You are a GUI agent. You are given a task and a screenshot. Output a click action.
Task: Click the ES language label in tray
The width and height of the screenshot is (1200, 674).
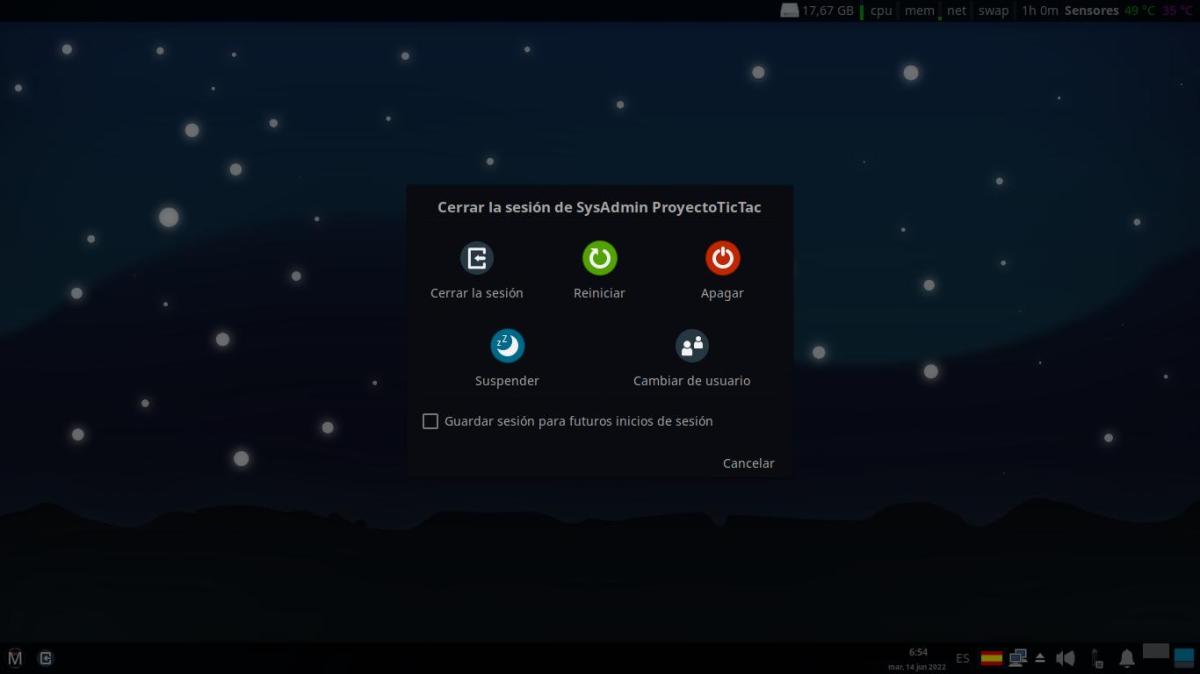[x=962, y=658]
